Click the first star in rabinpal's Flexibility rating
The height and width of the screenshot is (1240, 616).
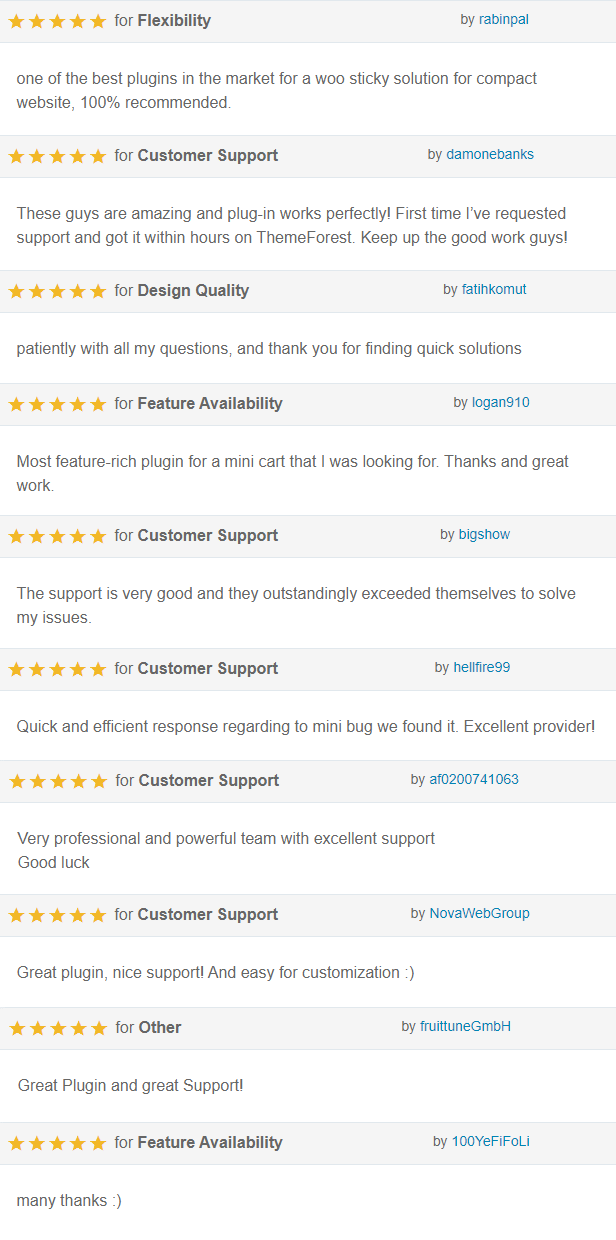(x=15, y=20)
